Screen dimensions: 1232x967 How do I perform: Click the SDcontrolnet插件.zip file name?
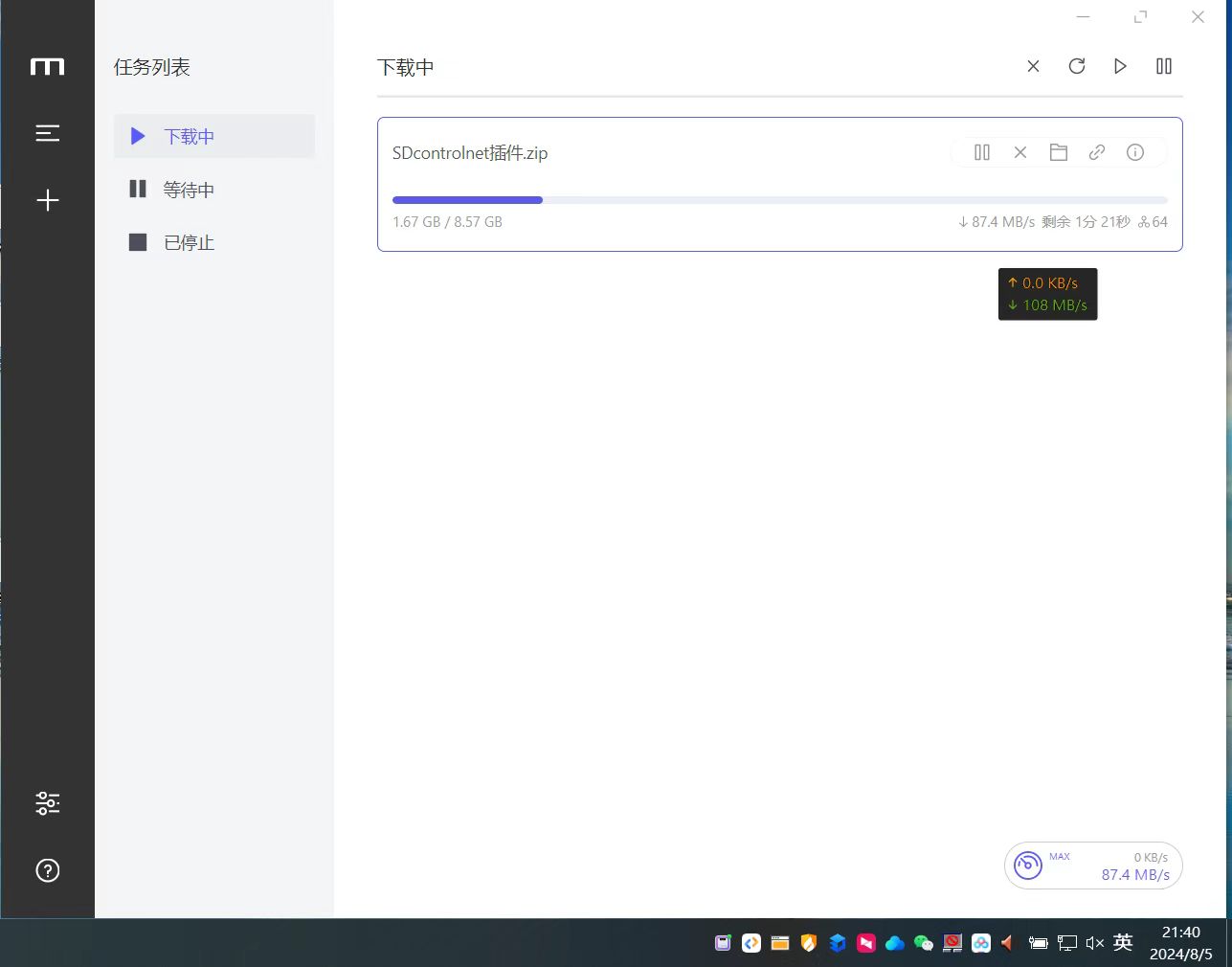click(470, 153)
